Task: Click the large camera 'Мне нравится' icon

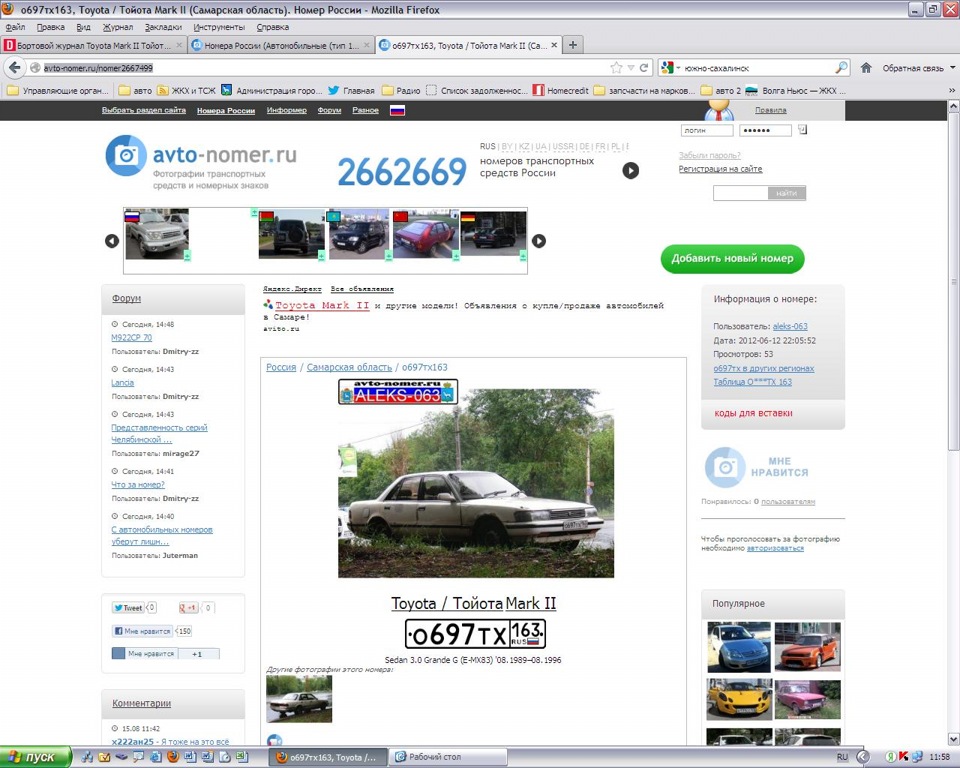Action: coord(725,467)
